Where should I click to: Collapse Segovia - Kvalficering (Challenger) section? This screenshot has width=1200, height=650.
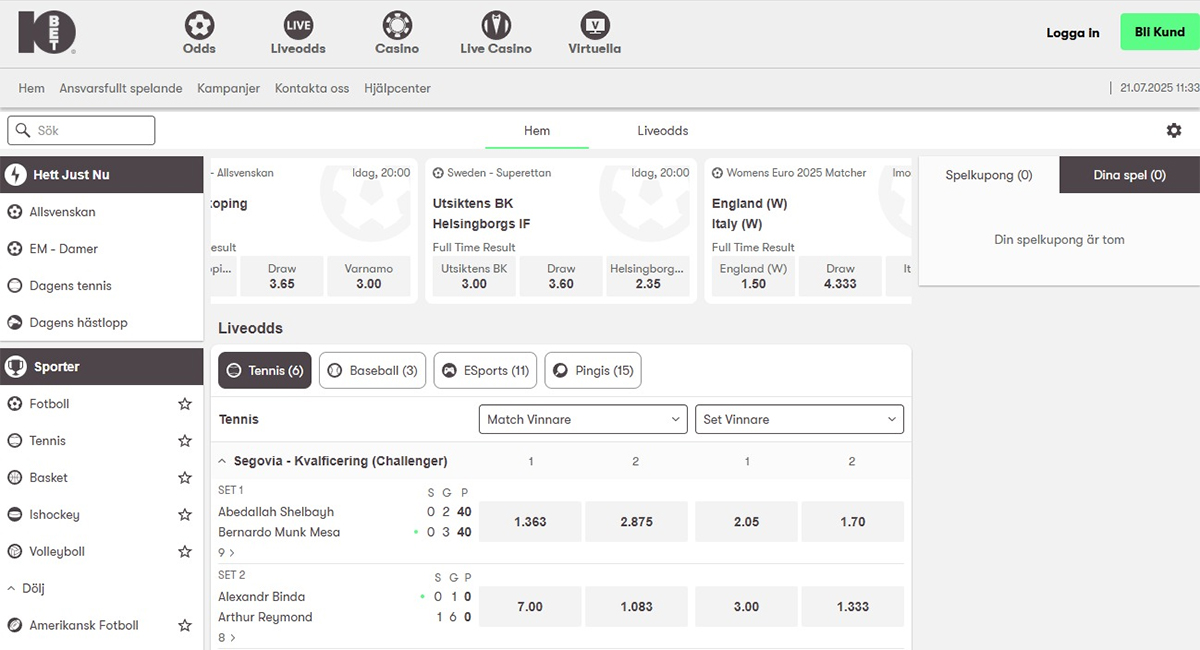[222, 461]
